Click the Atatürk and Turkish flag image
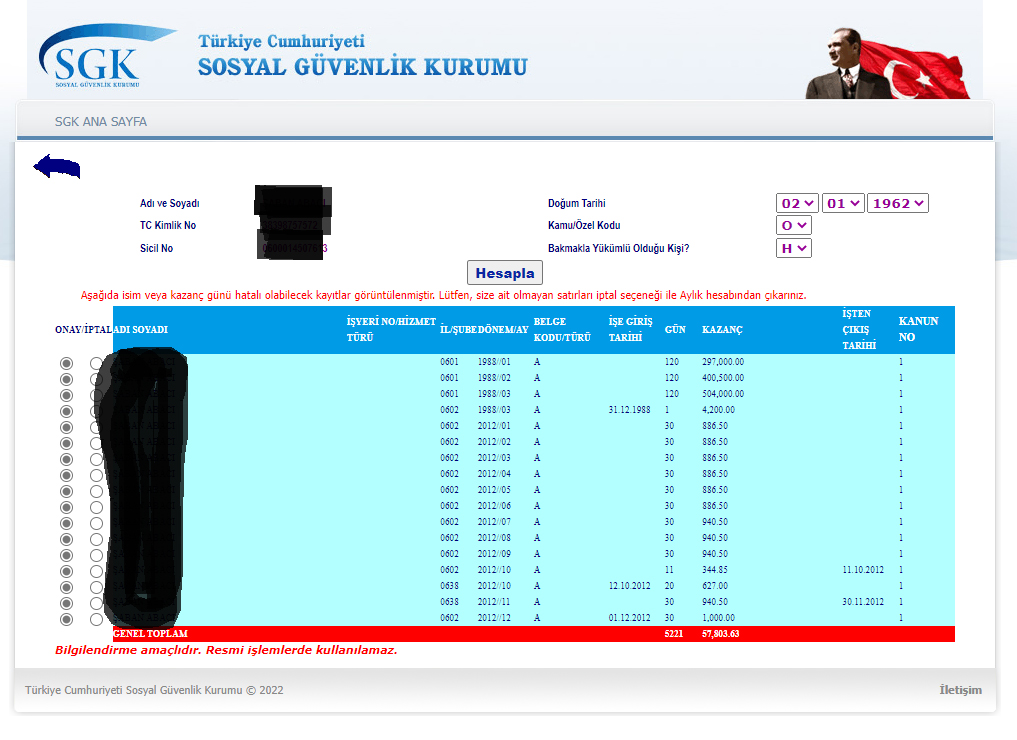This screenshot has width=1017, height=740. [x=887, y=62]
